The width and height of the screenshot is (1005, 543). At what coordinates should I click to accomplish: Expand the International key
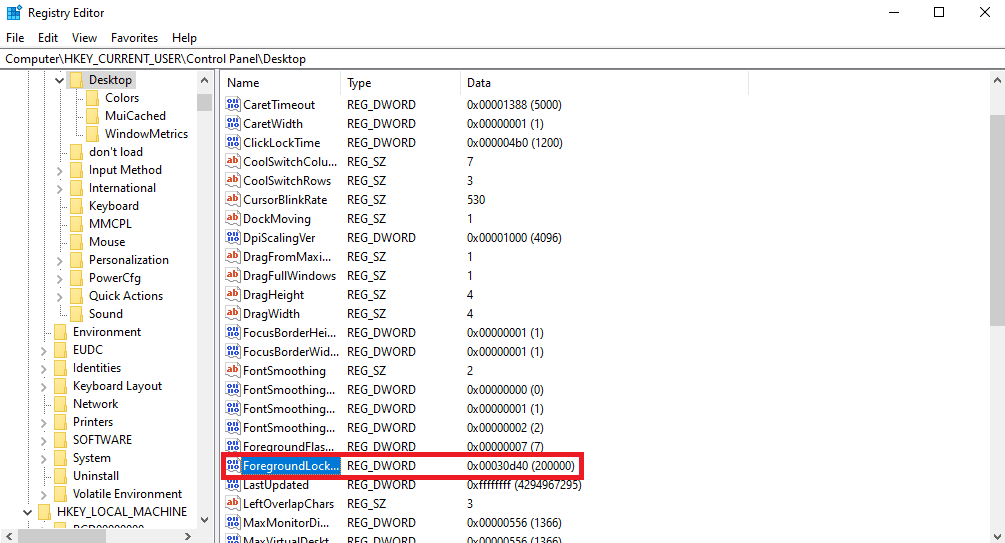point(59,188)
